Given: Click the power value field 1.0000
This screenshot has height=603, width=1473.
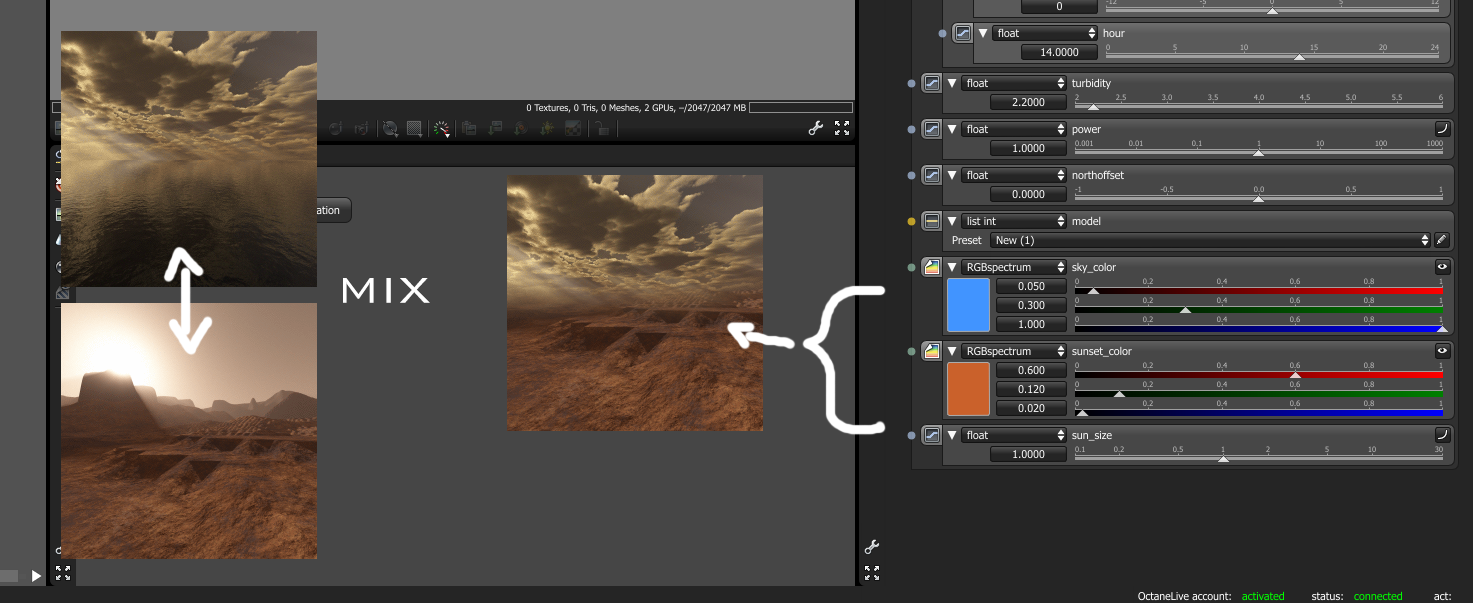Looking at the screenshot, I should tap(1028, 148).
